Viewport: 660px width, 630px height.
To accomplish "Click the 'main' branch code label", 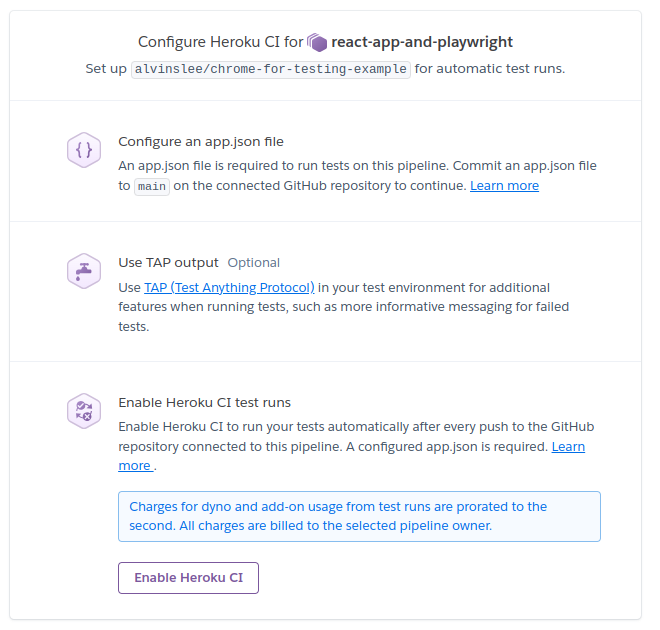I will (152, 186).
